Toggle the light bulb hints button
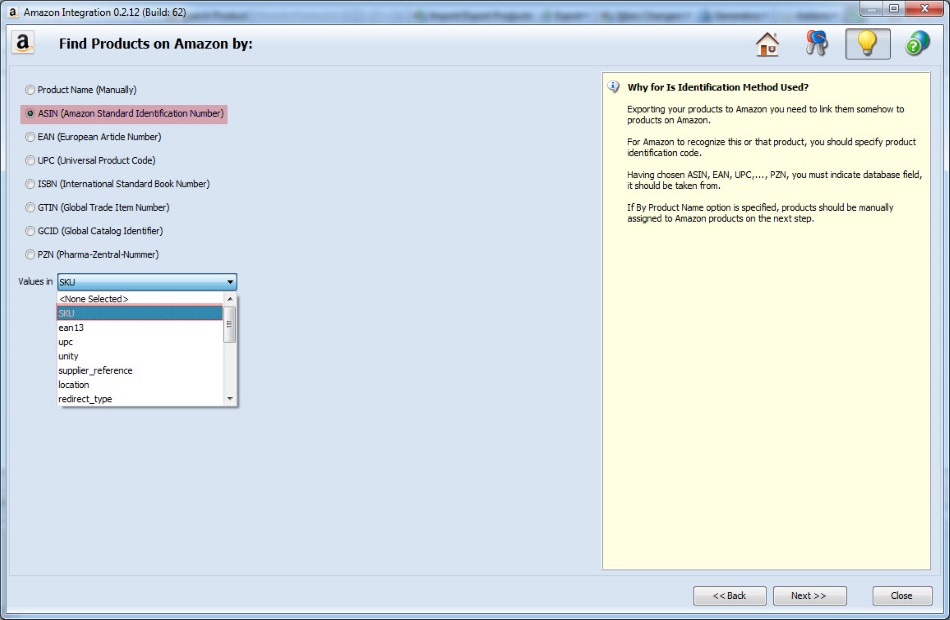The width and height of the screenshot is (950, 620). click(868, 44)
